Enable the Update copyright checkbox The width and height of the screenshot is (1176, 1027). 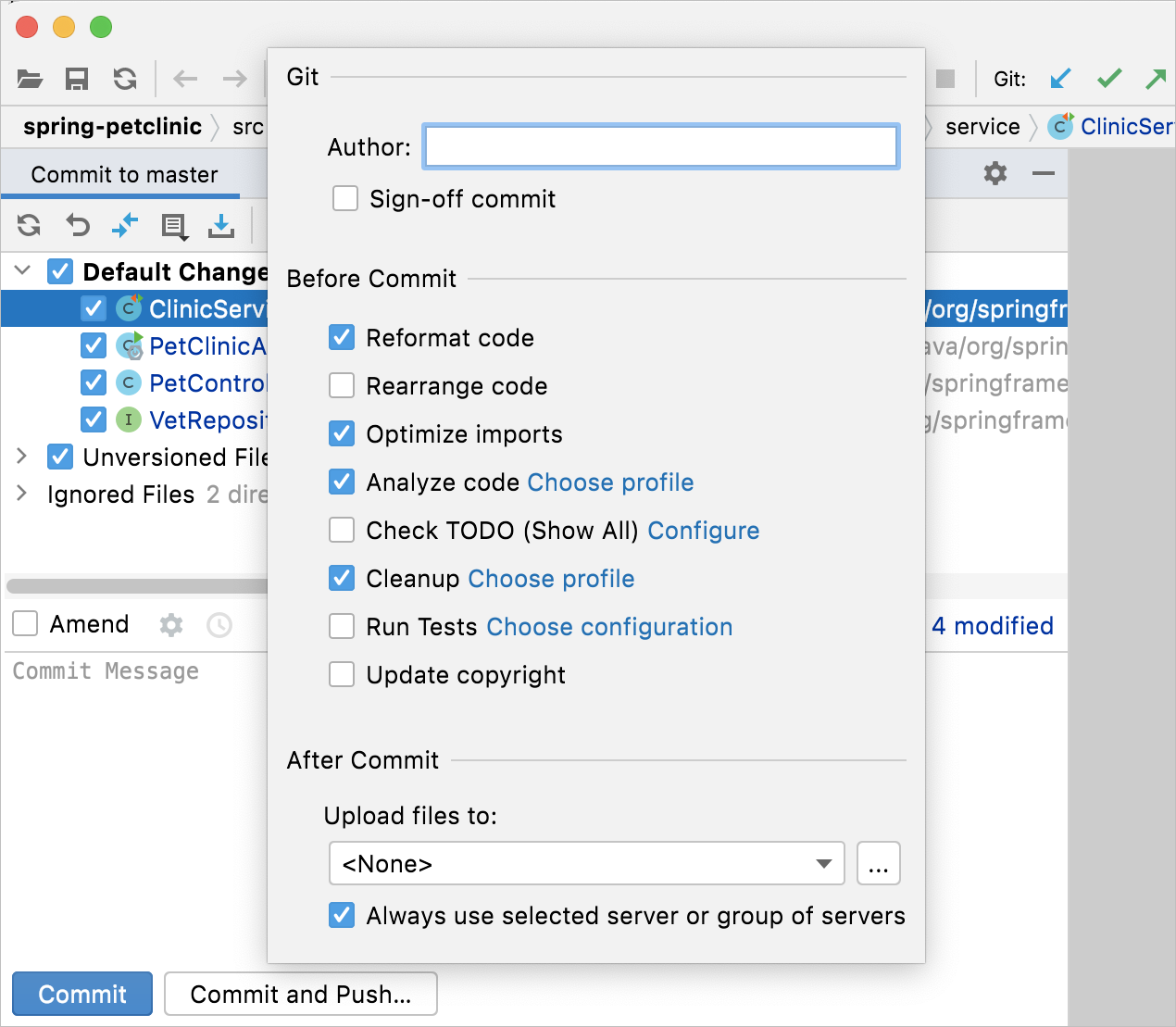click(342, 674)
